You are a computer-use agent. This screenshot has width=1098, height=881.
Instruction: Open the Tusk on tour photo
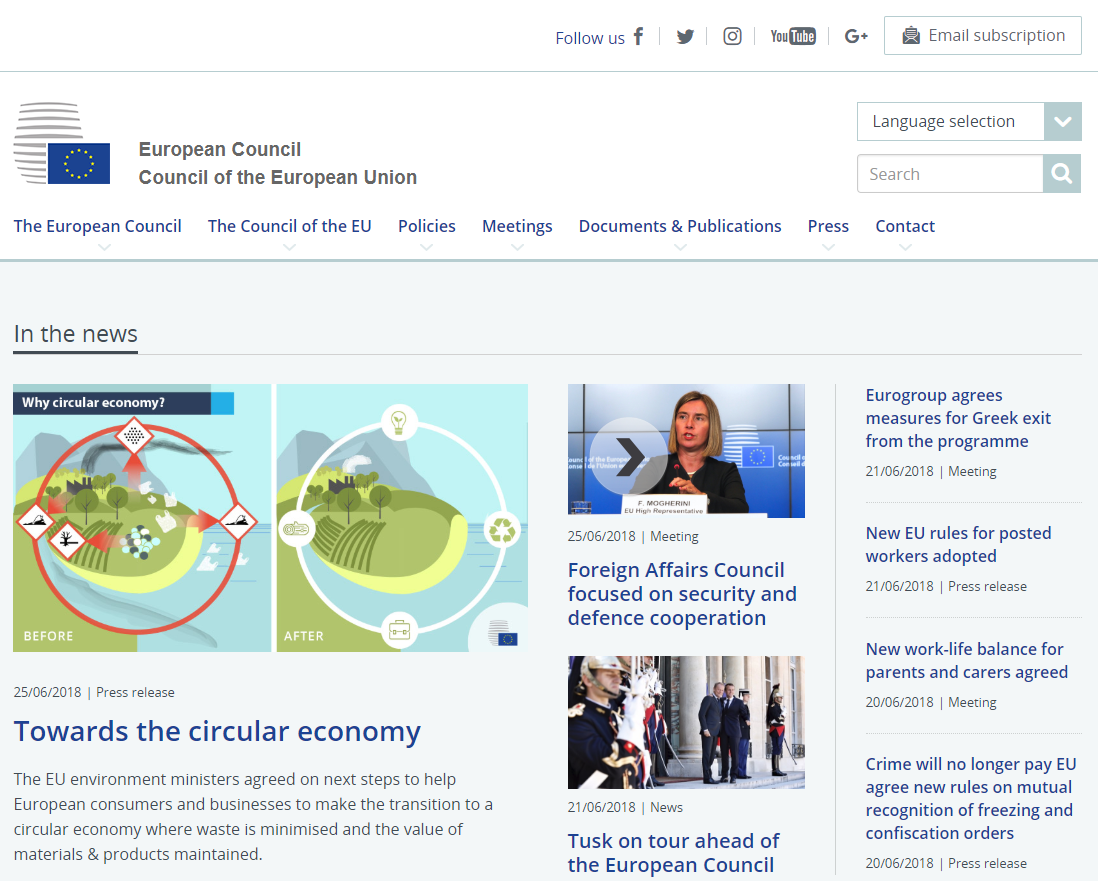686,723
